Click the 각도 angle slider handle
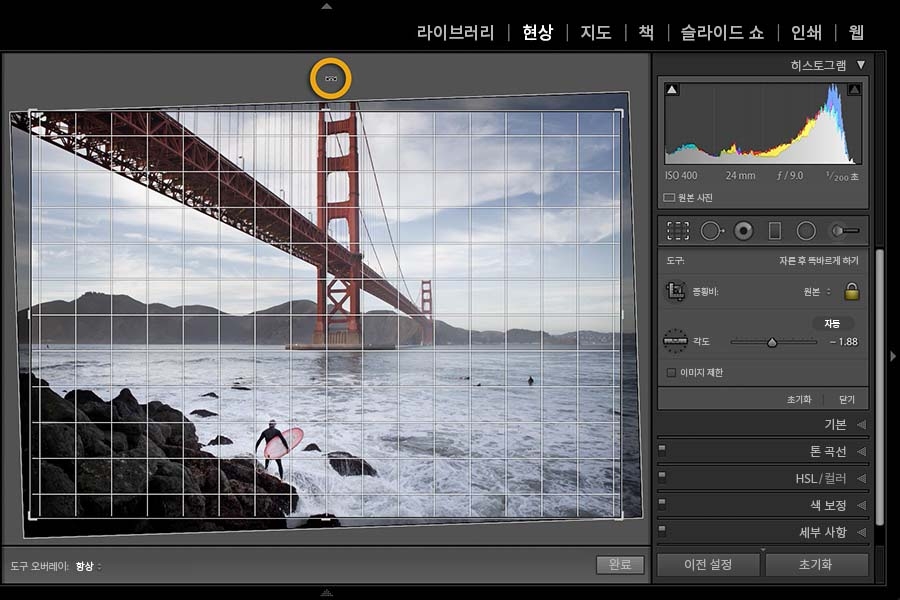The height and width of the screenshot is (600, 900). 772,342
